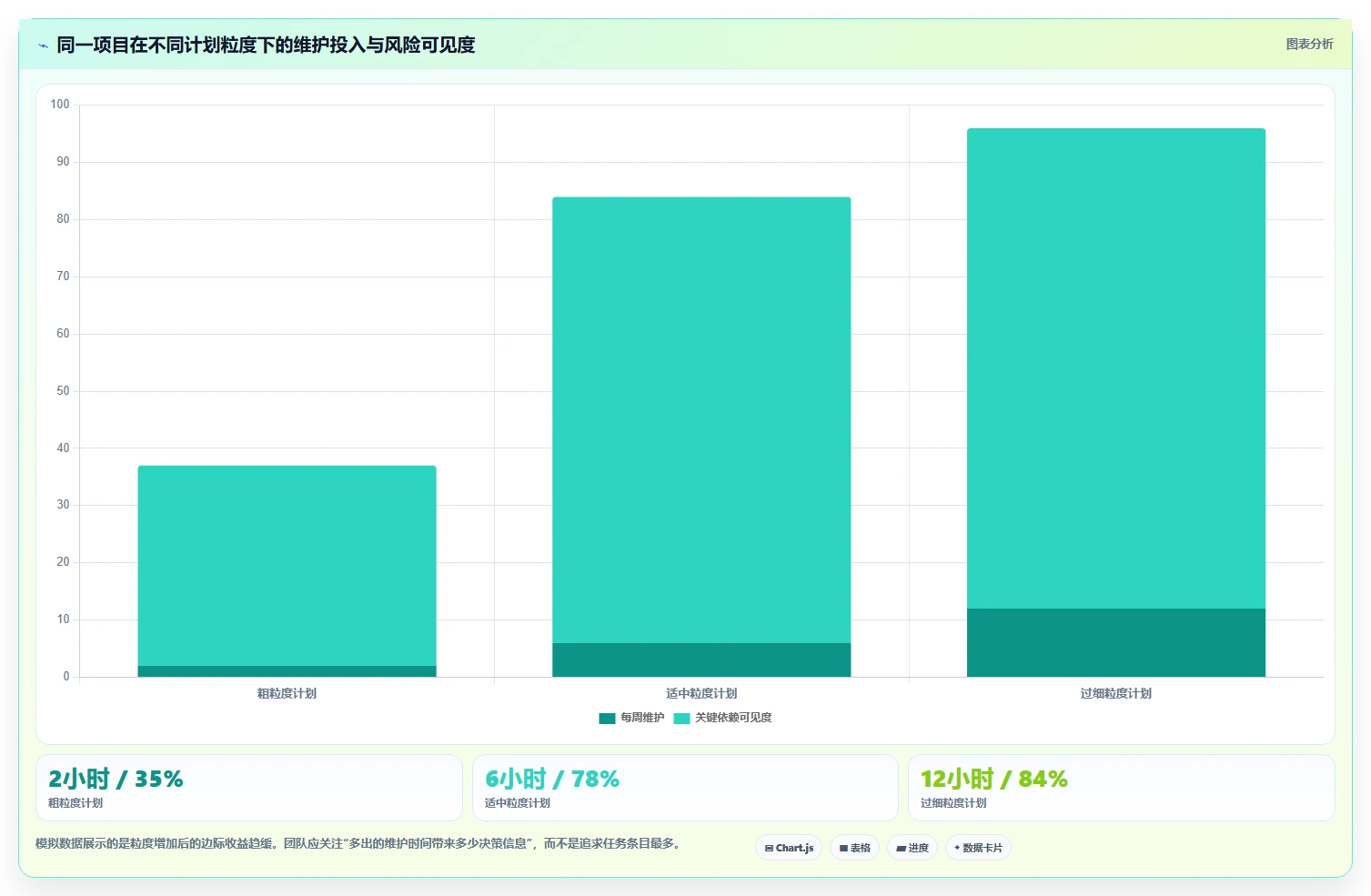Viewport: 1371px width, 896px height.
Task: Select the light teal 粗粒度计划 visibility bar
Action: point(287,566)
